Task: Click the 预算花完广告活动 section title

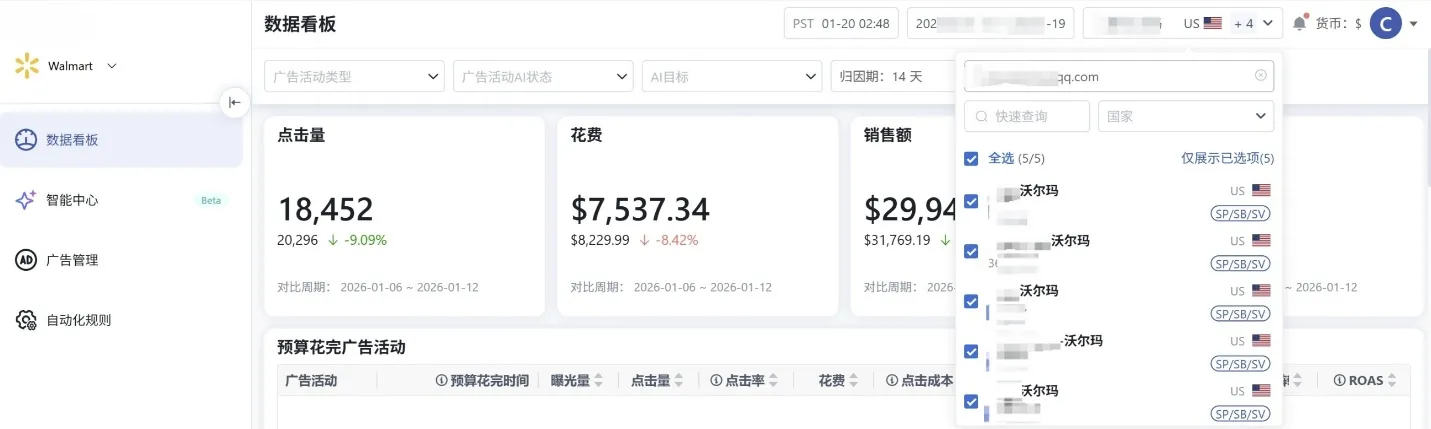Action: point(341,347)
